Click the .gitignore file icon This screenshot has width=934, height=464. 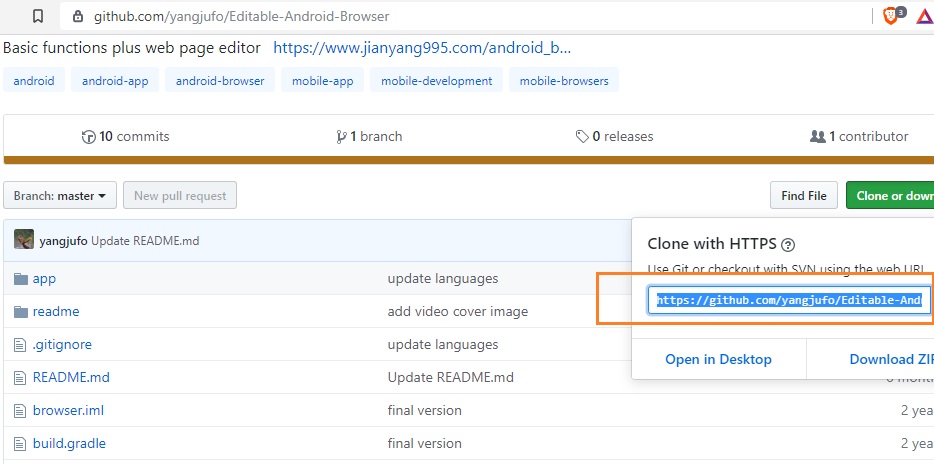tap(21, 344)
